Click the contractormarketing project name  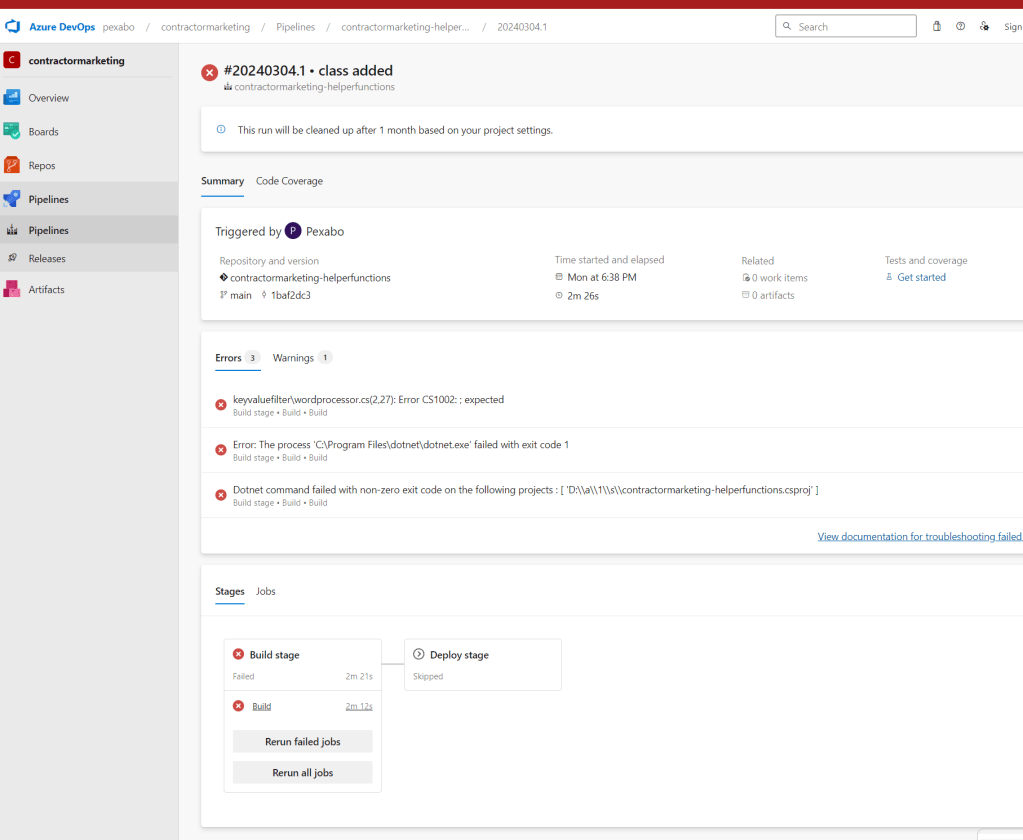76,61
